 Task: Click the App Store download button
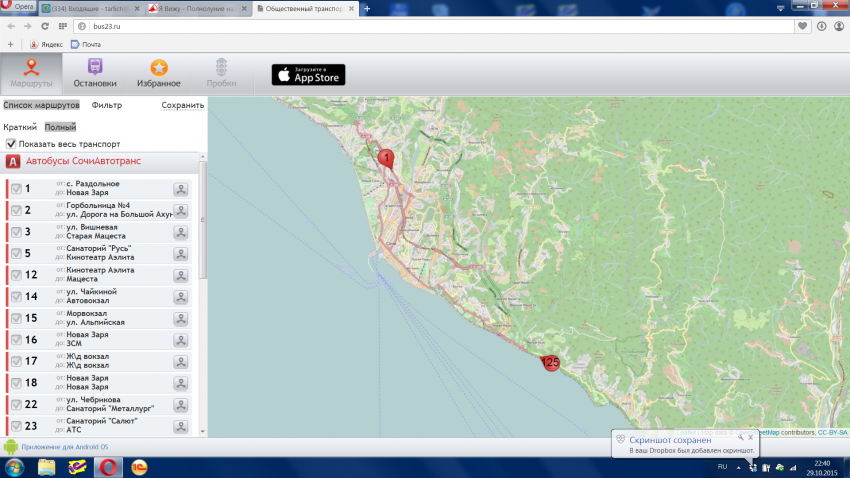point(307,74)
